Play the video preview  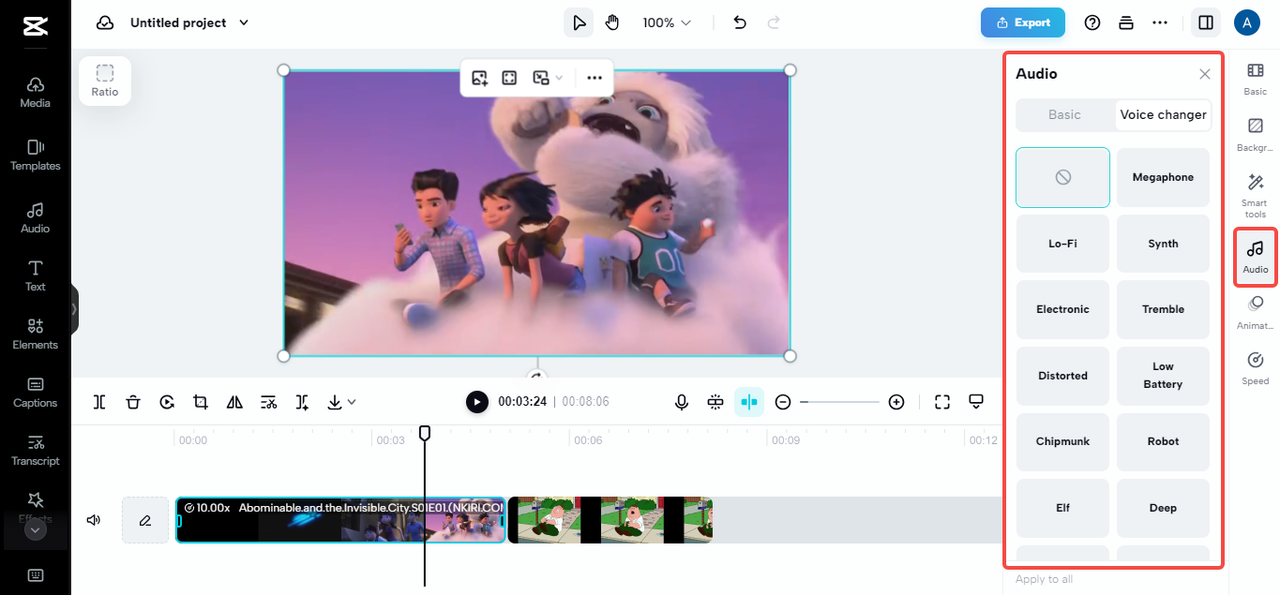click(477, 401)
